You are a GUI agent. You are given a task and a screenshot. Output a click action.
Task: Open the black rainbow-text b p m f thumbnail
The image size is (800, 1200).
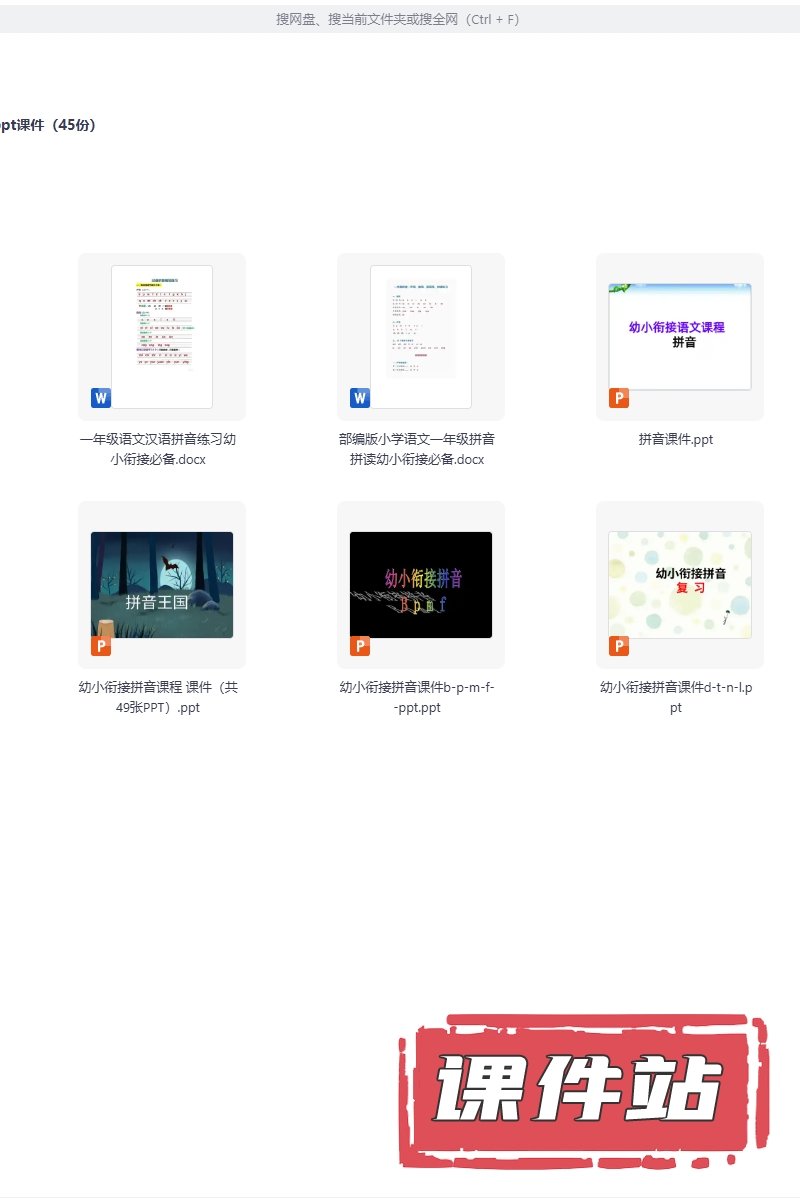pos(421,585)
